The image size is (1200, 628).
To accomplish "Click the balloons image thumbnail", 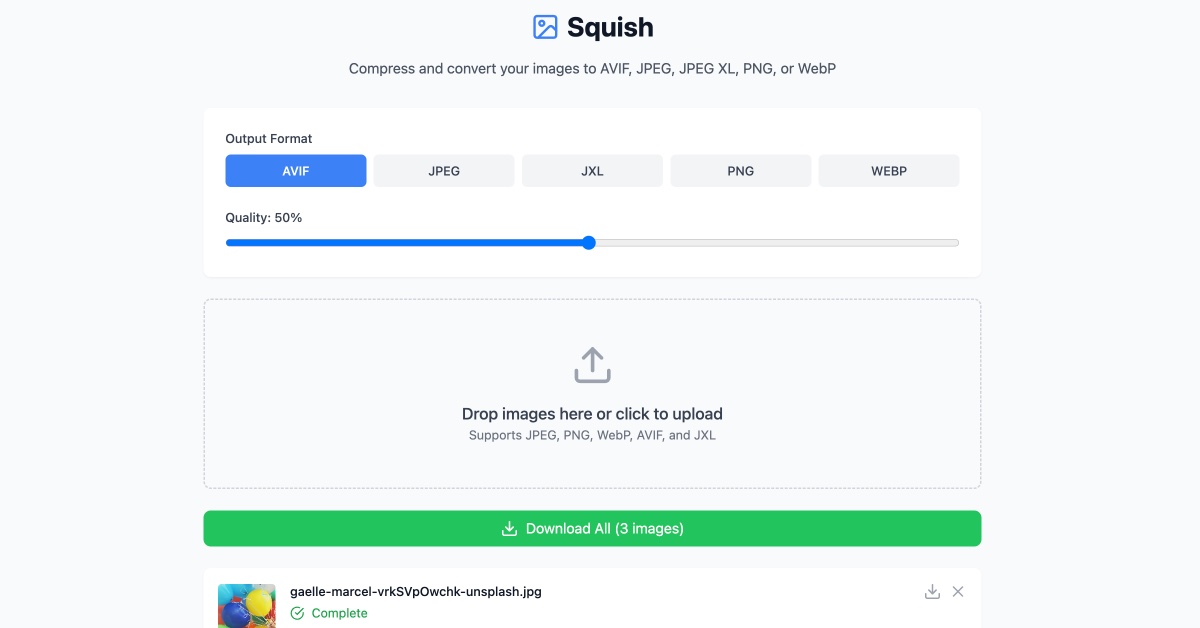I will [246, 605].
